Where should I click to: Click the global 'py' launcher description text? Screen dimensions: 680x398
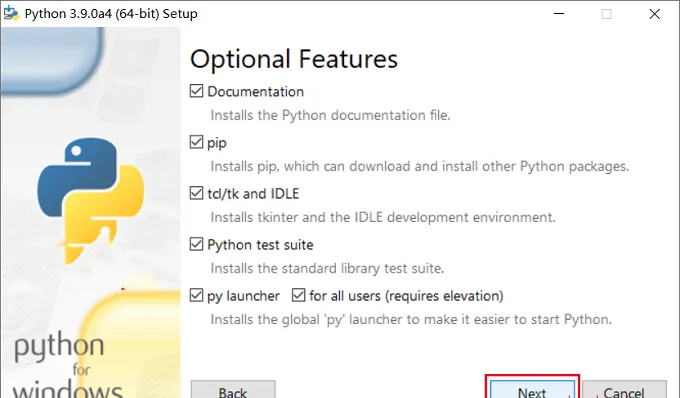point(411,320)
